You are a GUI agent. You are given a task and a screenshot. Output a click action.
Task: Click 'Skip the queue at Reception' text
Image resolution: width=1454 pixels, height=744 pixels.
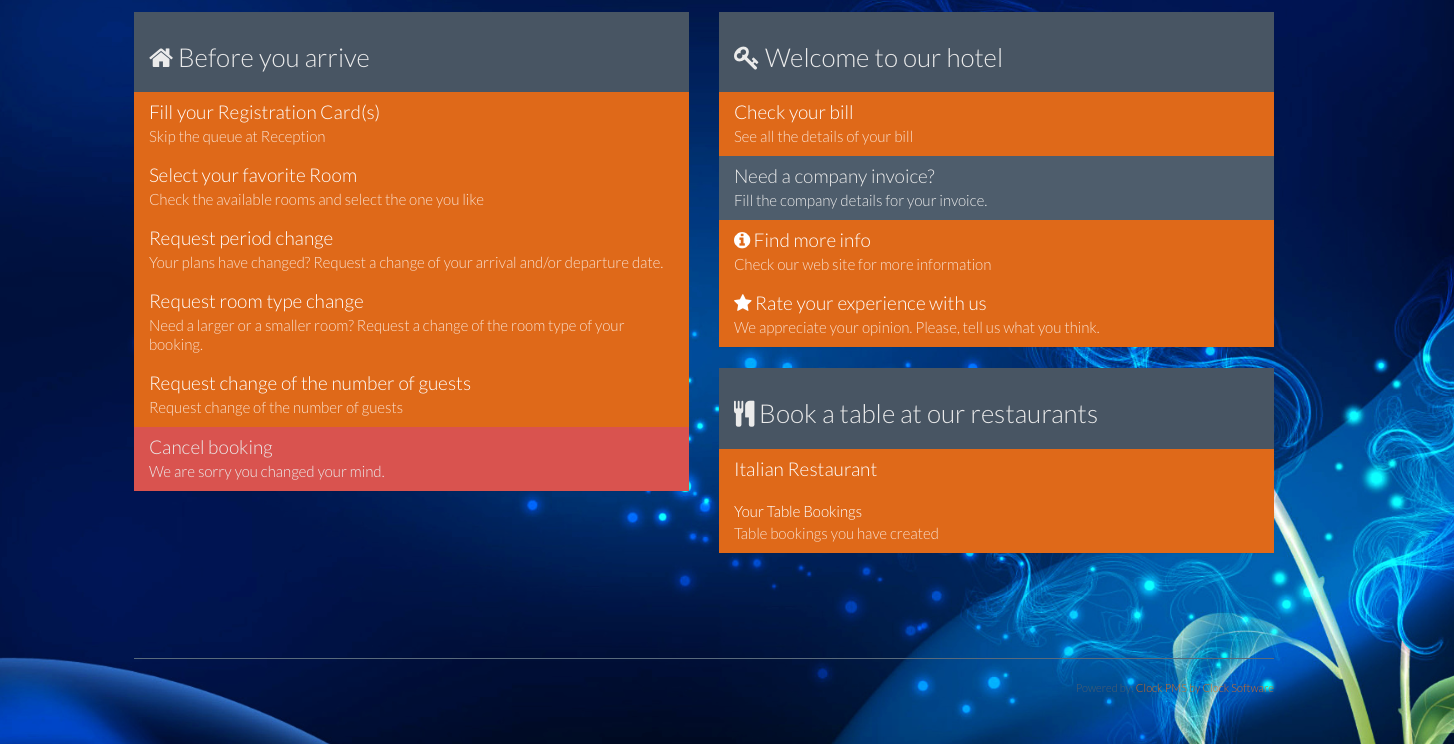pyautogui.click(x=237, y=137)
